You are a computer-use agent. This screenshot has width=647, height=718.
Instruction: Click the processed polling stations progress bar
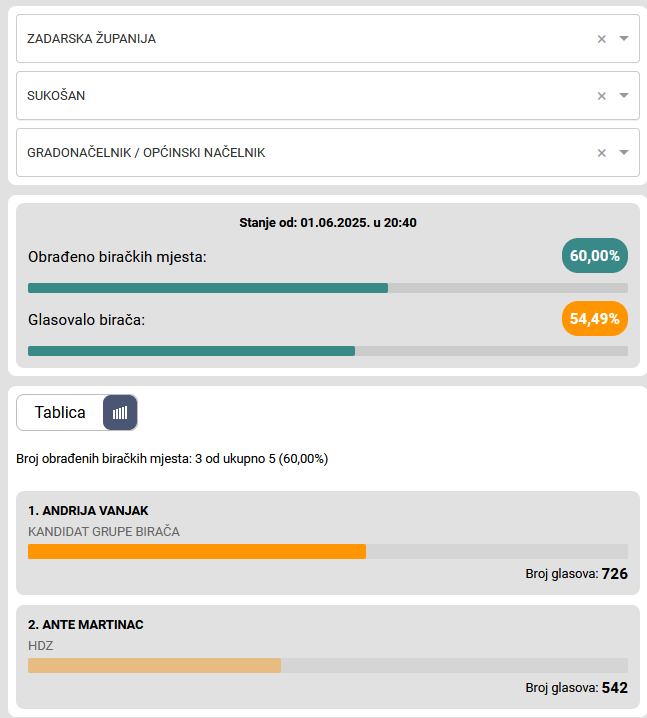pyautogui.click(x=327, y=288)
